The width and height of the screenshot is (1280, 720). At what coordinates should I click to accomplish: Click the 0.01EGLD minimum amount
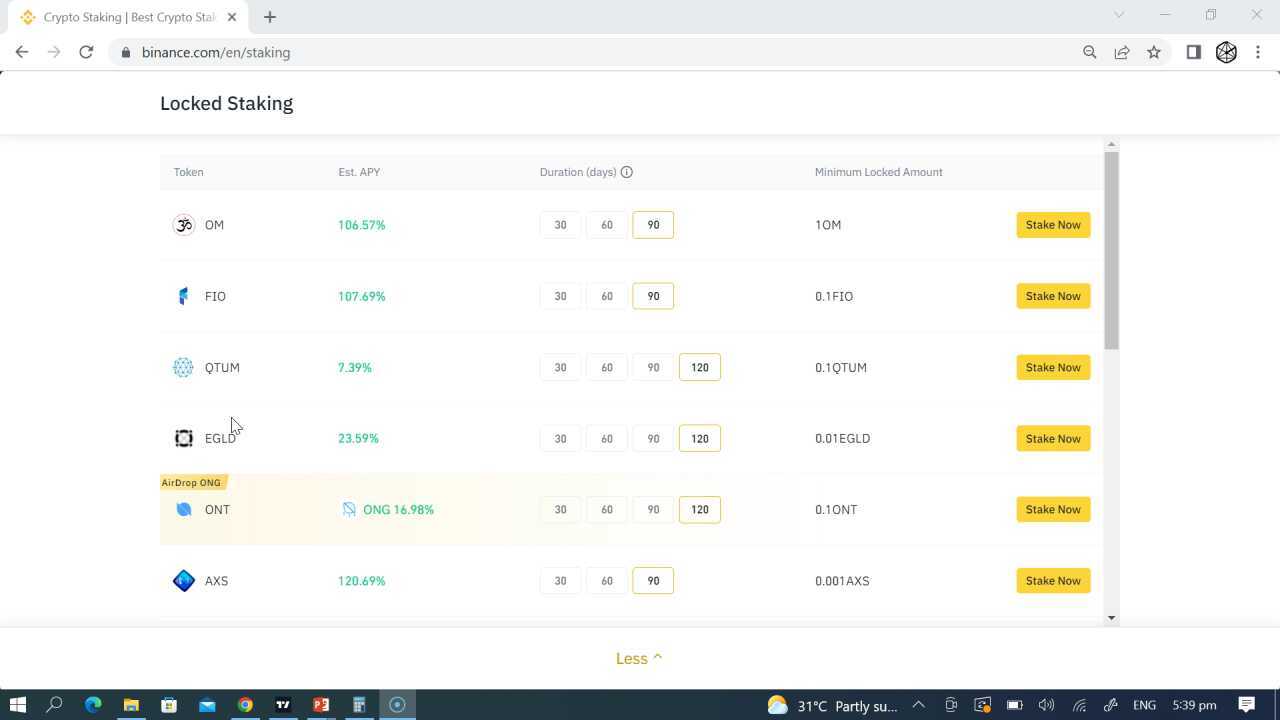click(842, 438)
